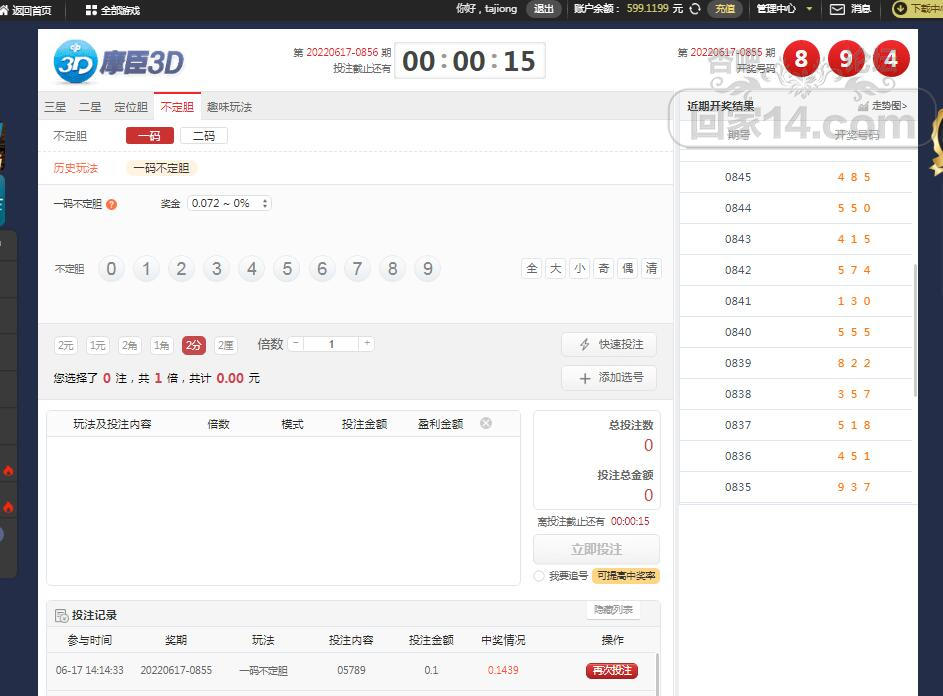The width and height of the screenshot is (943, 696).
Task: Click the 再次投注 button
Action: (x=611, y=670)
